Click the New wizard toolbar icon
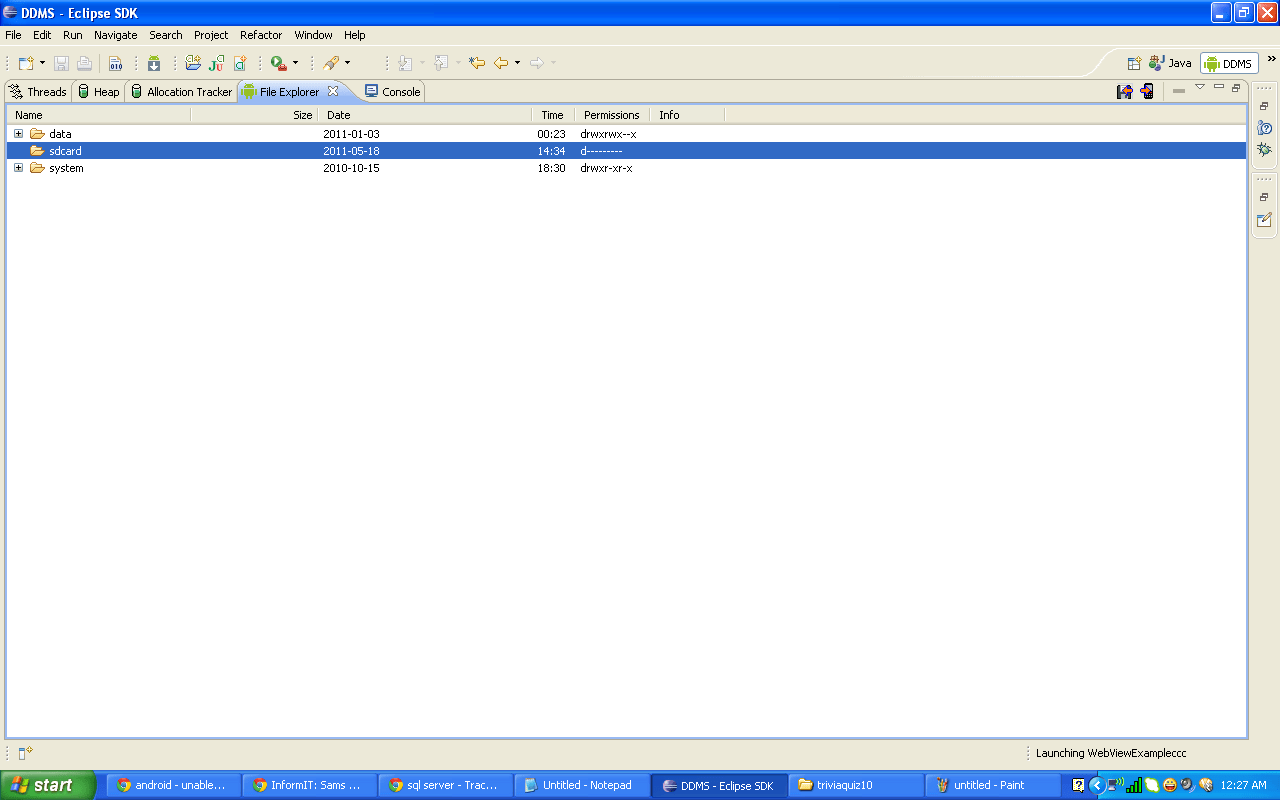The width and height of the screenshot is (1280, 800). pyautogui.click(x=26, y=63)
